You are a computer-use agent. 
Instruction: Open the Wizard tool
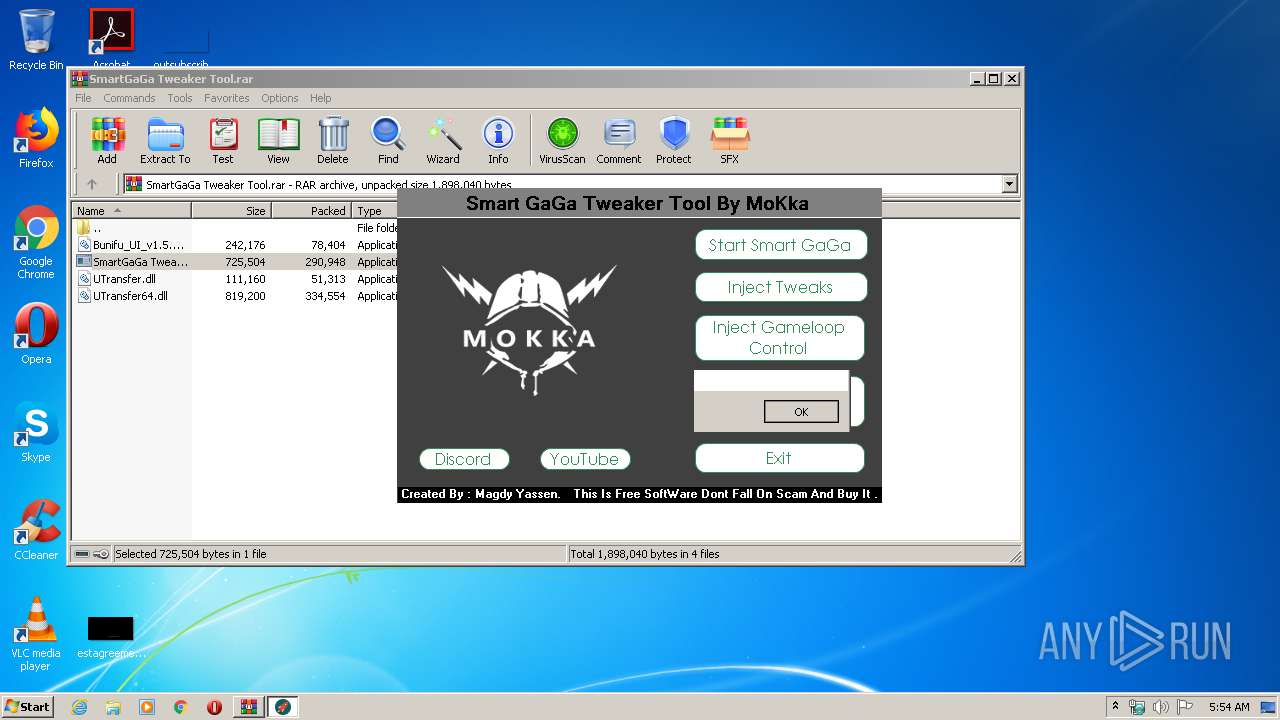coord(443,140)
